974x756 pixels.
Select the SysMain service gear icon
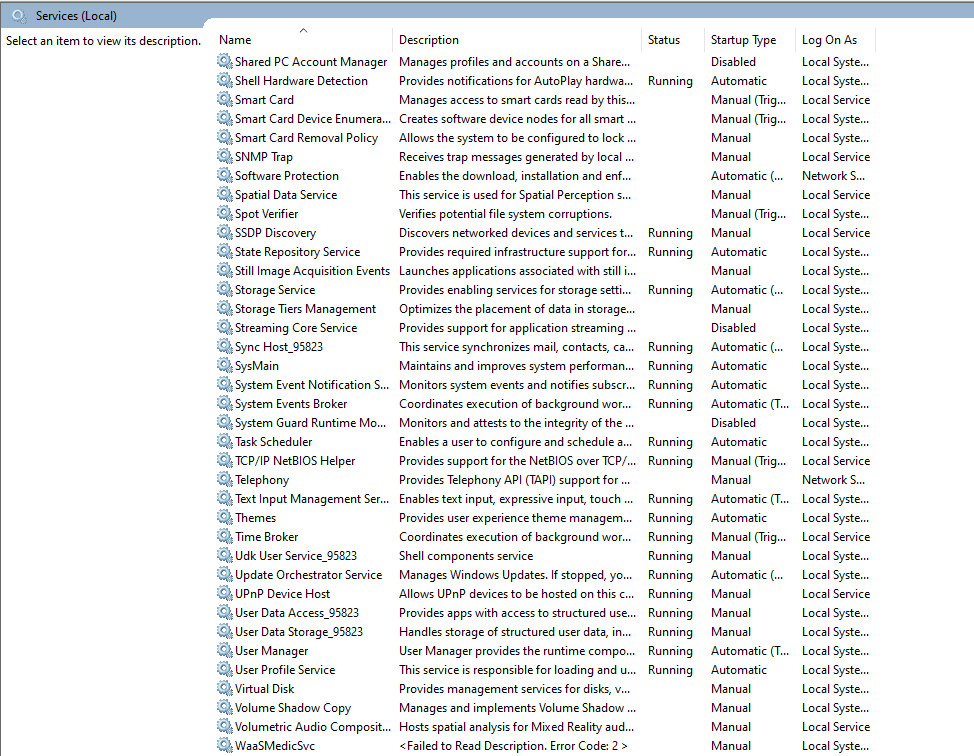click(224, 365)
